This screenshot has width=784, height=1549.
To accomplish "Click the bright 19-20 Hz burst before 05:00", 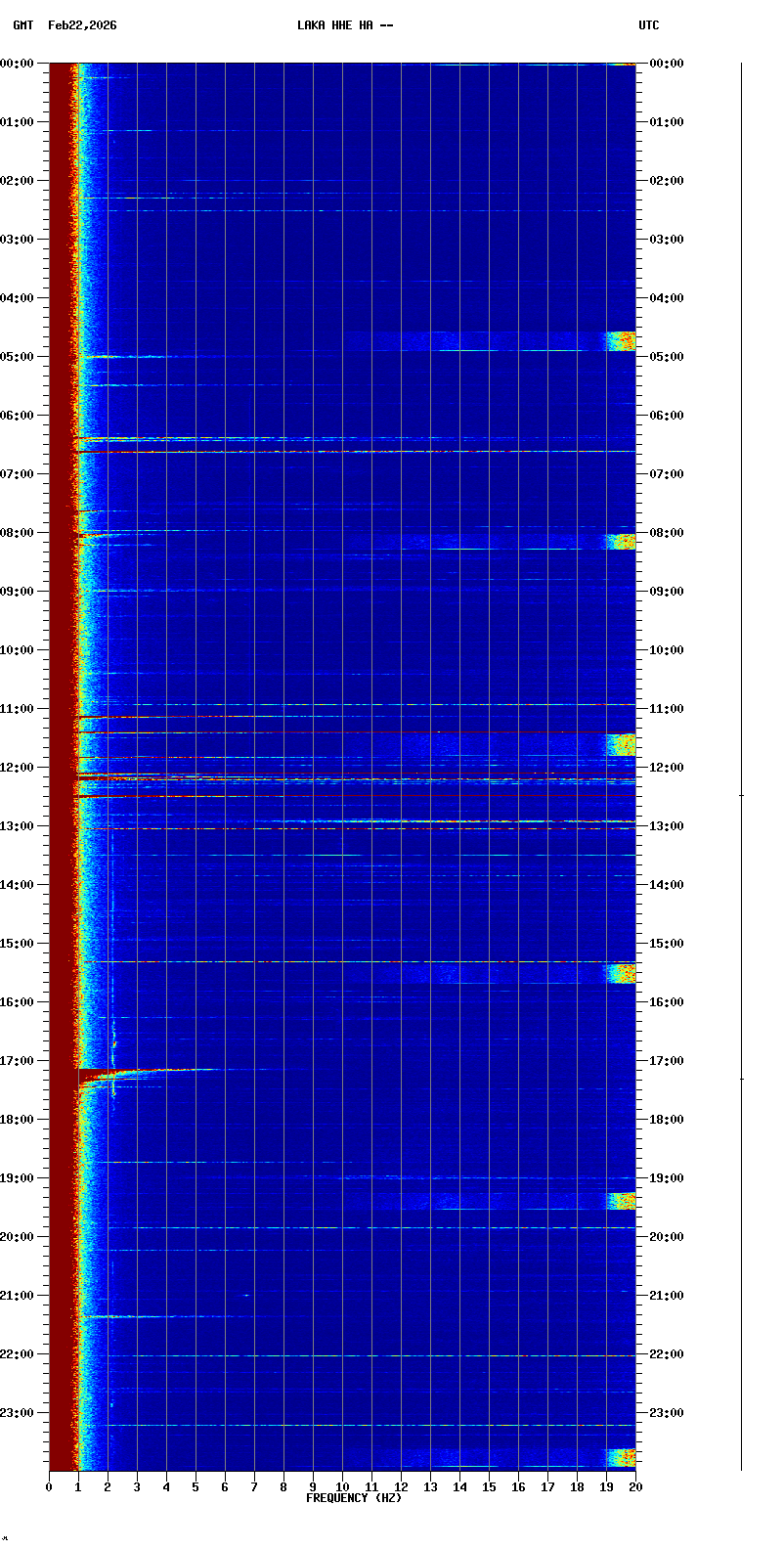I will tap(621, 341).
